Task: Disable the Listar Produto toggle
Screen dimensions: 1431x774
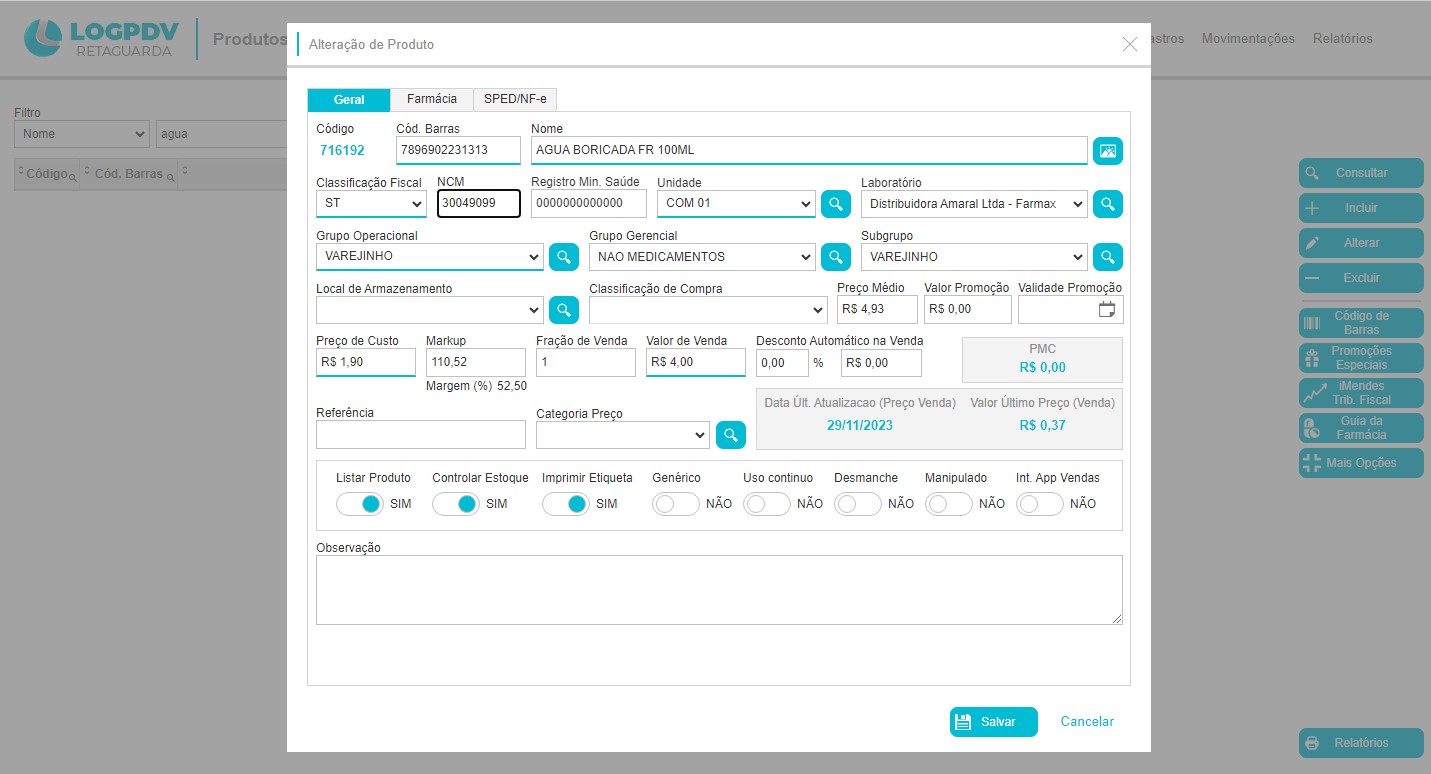Action: click(x=359, y=504)
